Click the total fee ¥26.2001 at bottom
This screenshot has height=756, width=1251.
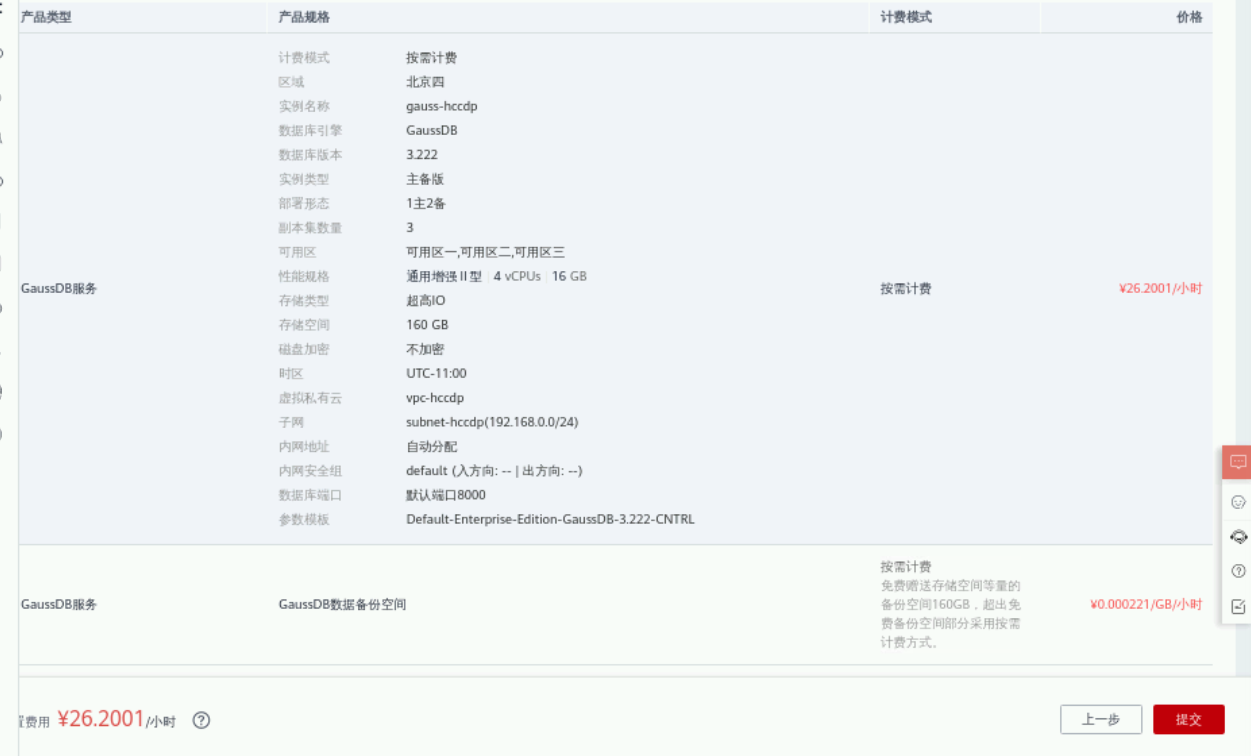tap(101, 718)
